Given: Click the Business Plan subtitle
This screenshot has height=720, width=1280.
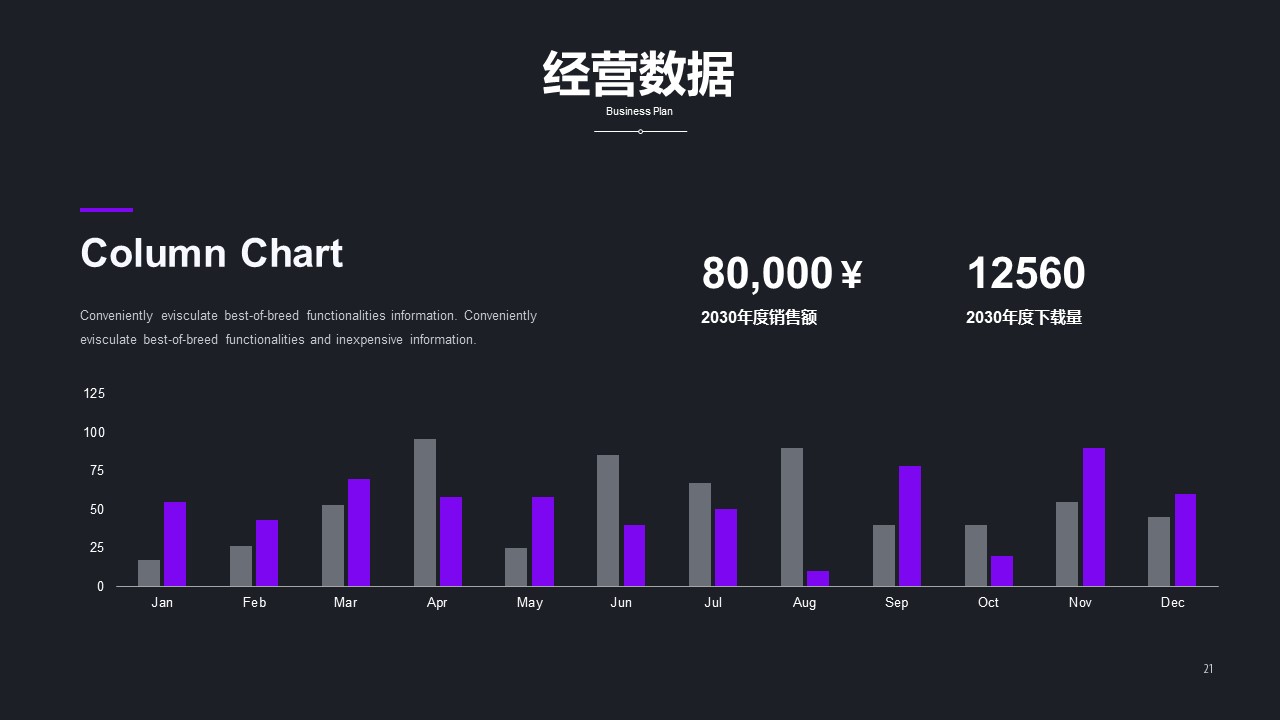Looking at the screenshot, I should [x=639, y=111].
